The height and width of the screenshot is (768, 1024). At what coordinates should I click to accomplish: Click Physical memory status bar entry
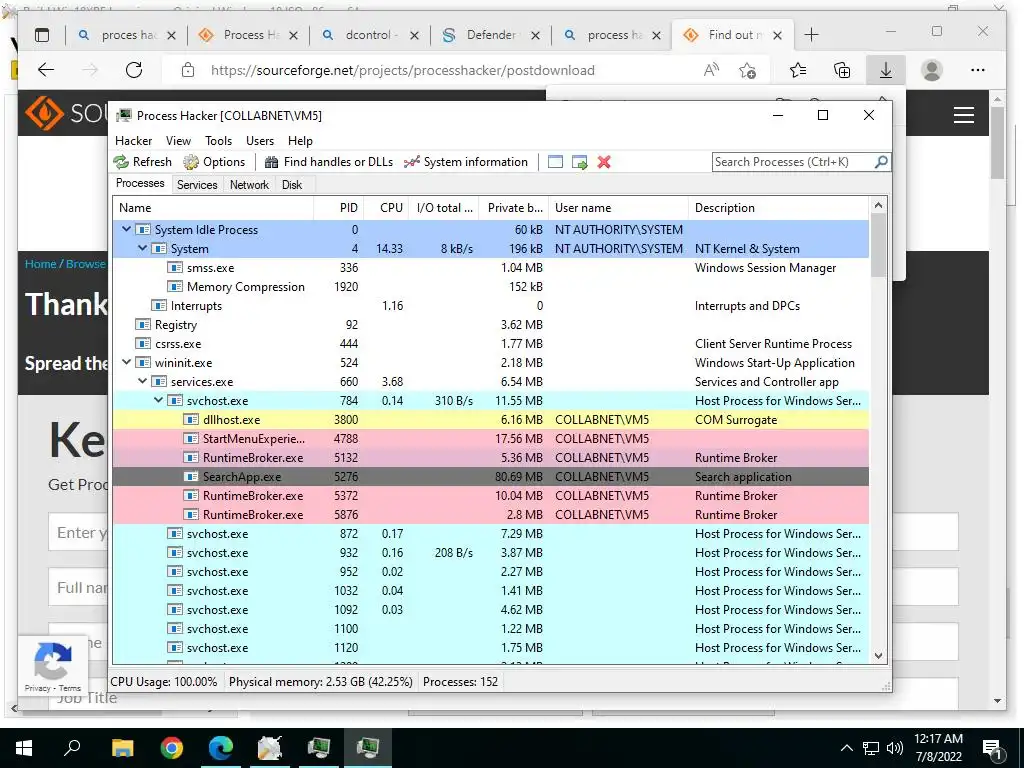(321, 682)
